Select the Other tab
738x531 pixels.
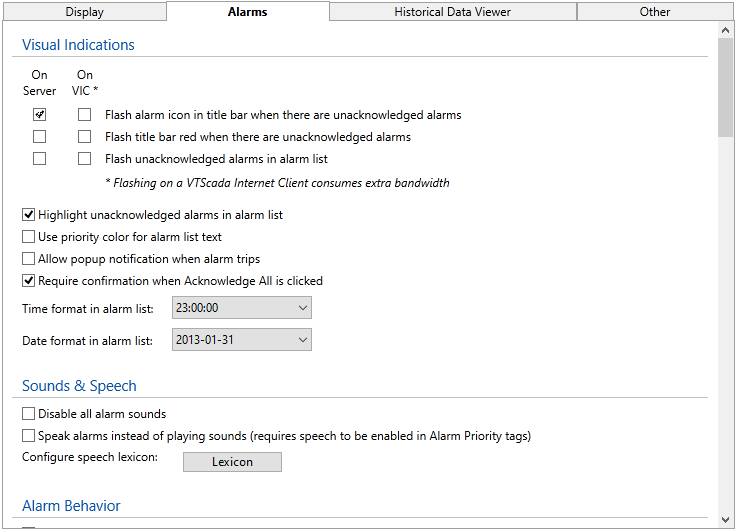(655, 12)
